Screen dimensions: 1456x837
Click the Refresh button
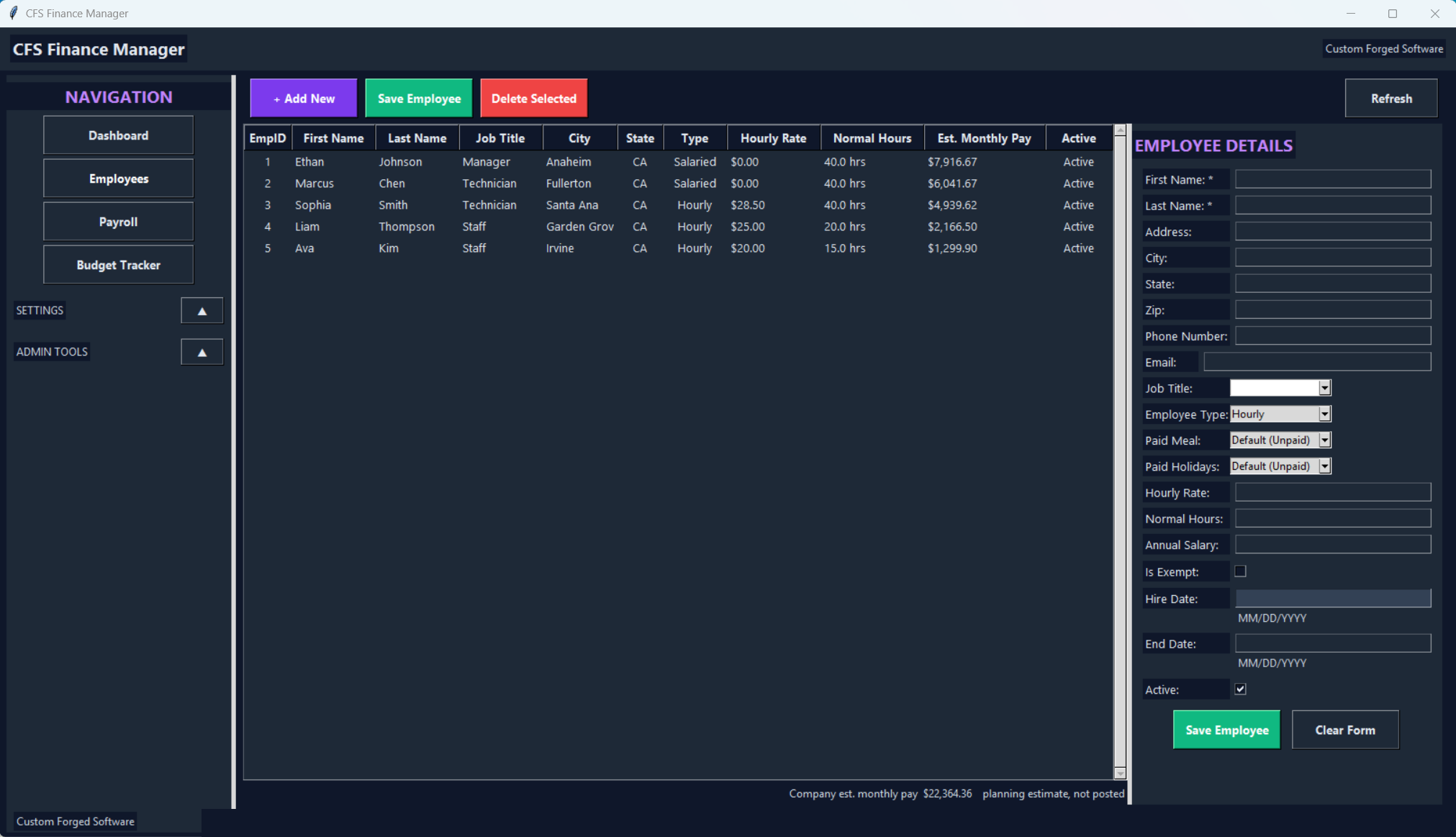(x=1391, y=99)
